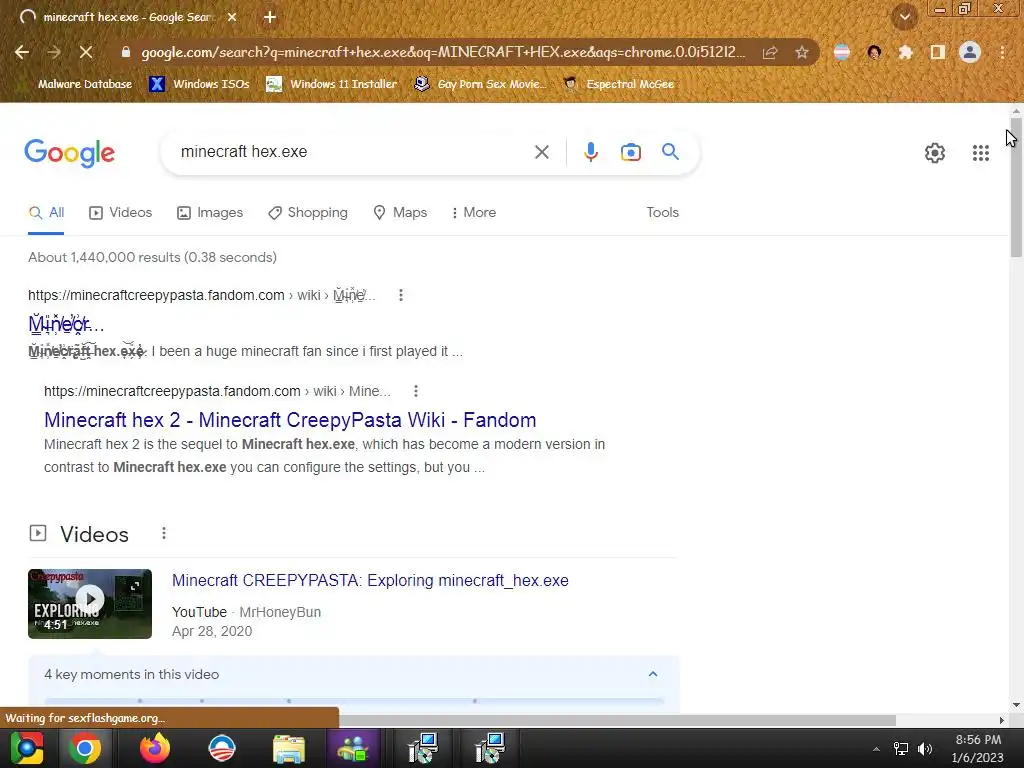This screenshot has width=1024, height=768.
Task: Show hidden tray icons arrow
Action: [876, 749]
